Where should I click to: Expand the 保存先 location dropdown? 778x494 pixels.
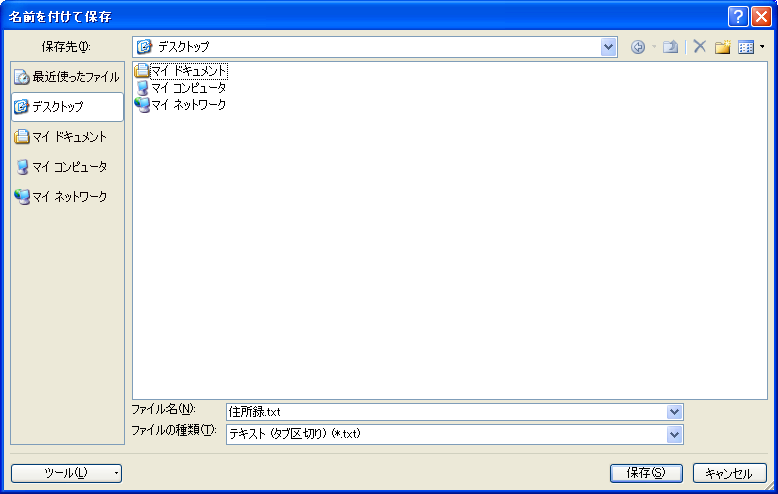609,47
